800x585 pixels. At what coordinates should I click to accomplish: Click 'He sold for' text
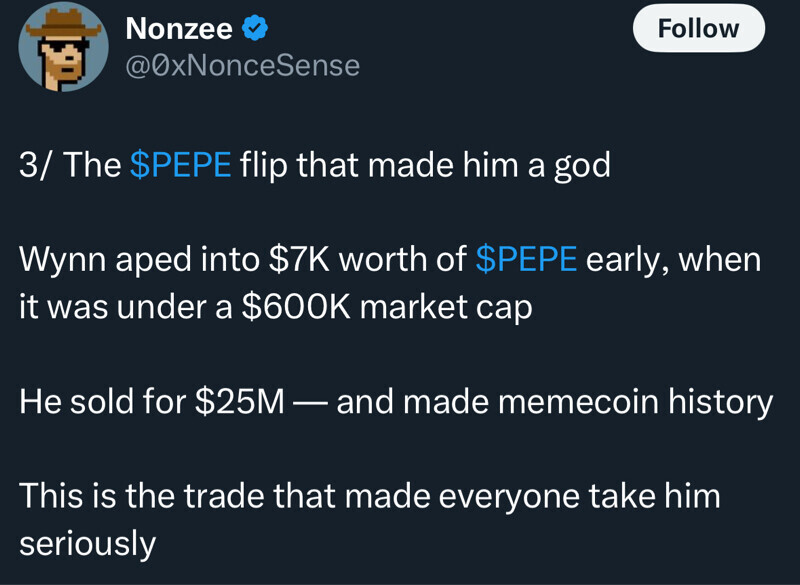pyautogui.click(x=101, y=401)
